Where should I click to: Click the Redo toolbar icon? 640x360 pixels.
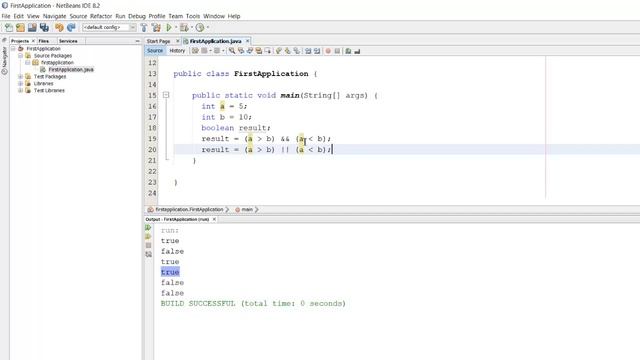tap(71, 27)
